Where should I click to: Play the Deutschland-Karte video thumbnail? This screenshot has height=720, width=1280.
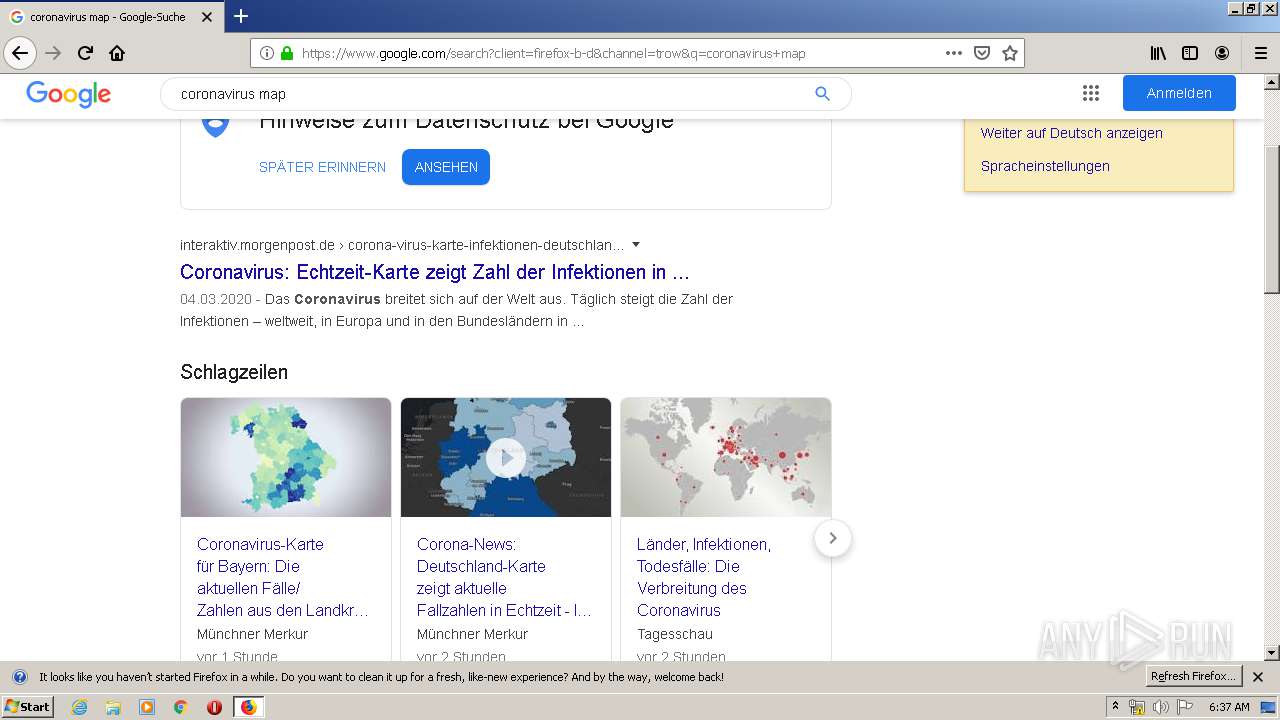point(506,457)
